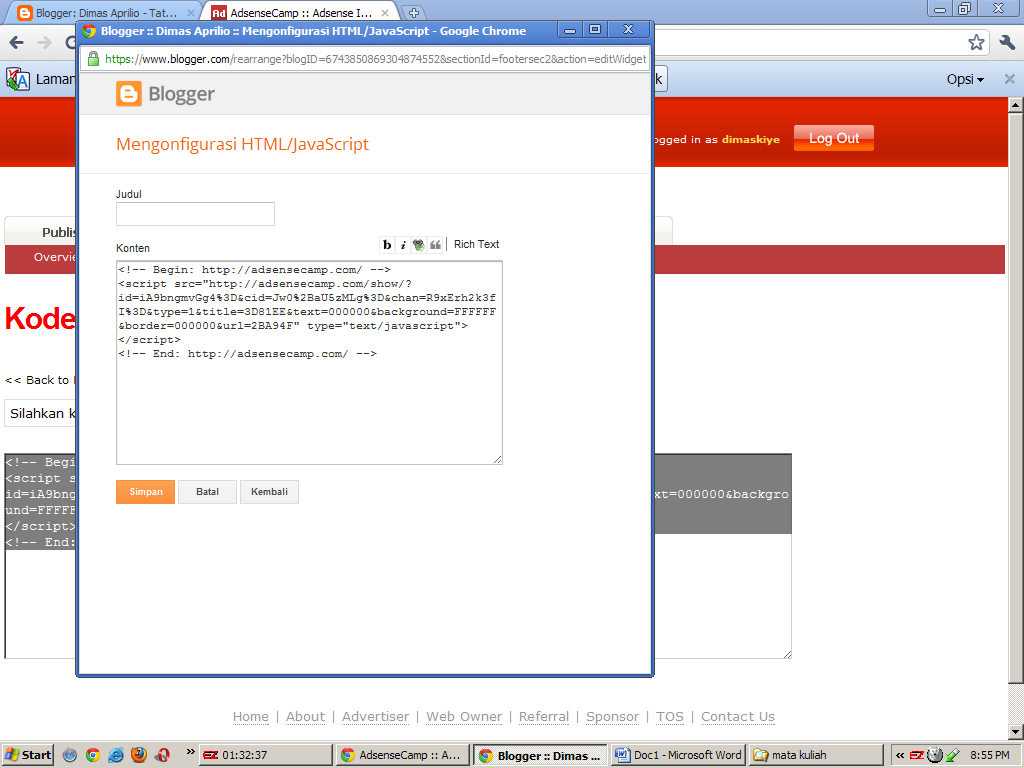Click the Google Translate bar icon
This screenshot has width=1024, height=768.
[x=18, y=80]
